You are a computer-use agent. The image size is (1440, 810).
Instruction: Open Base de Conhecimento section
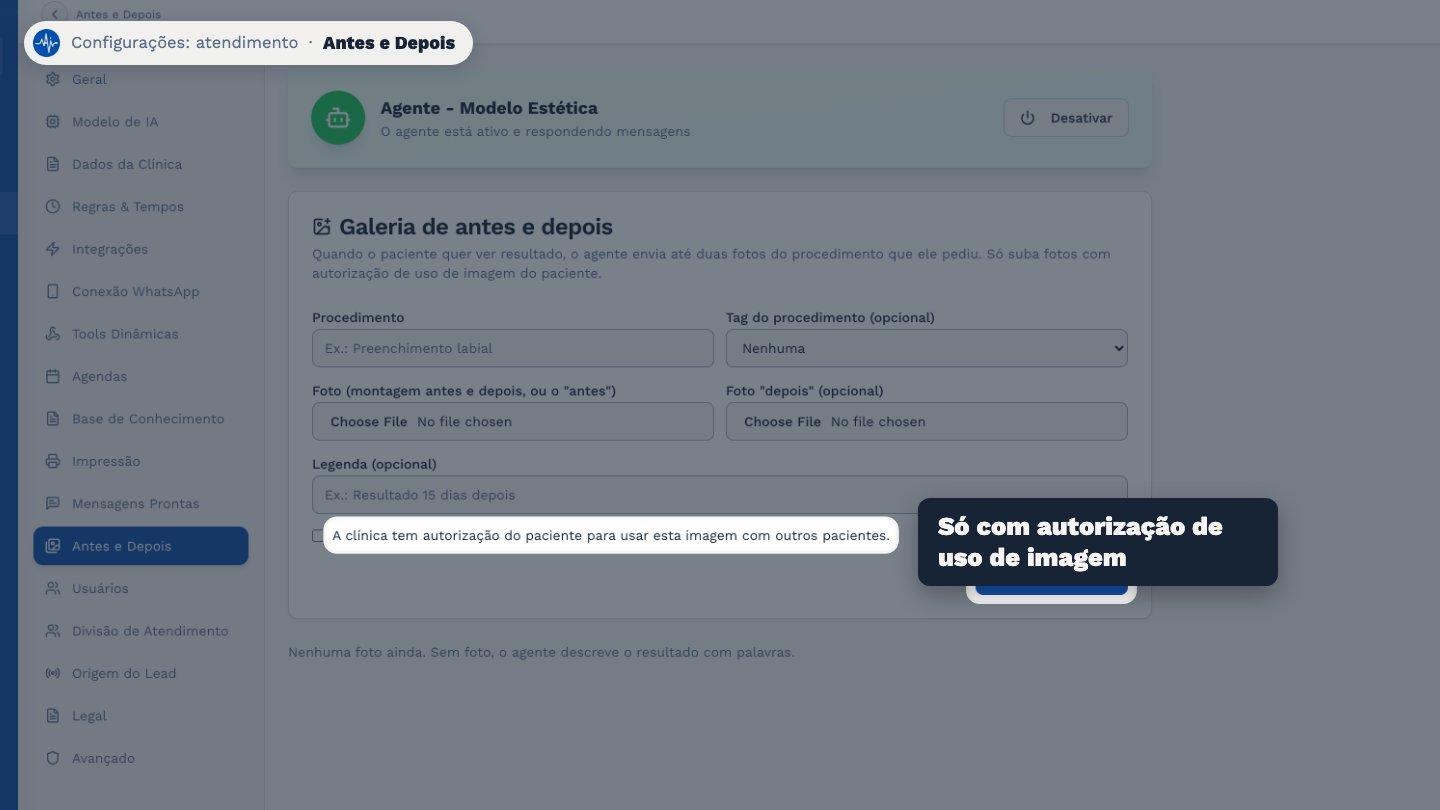(141, 419)
